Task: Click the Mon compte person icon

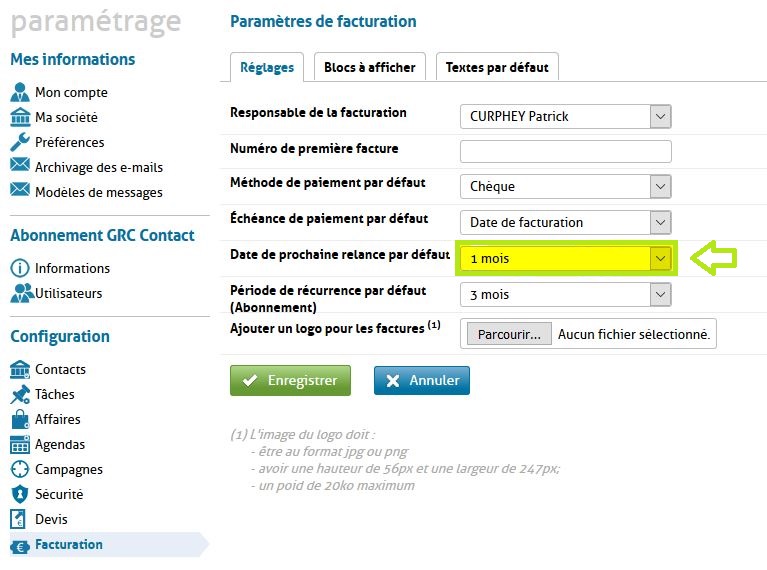Action: click(x=20, y=93)
